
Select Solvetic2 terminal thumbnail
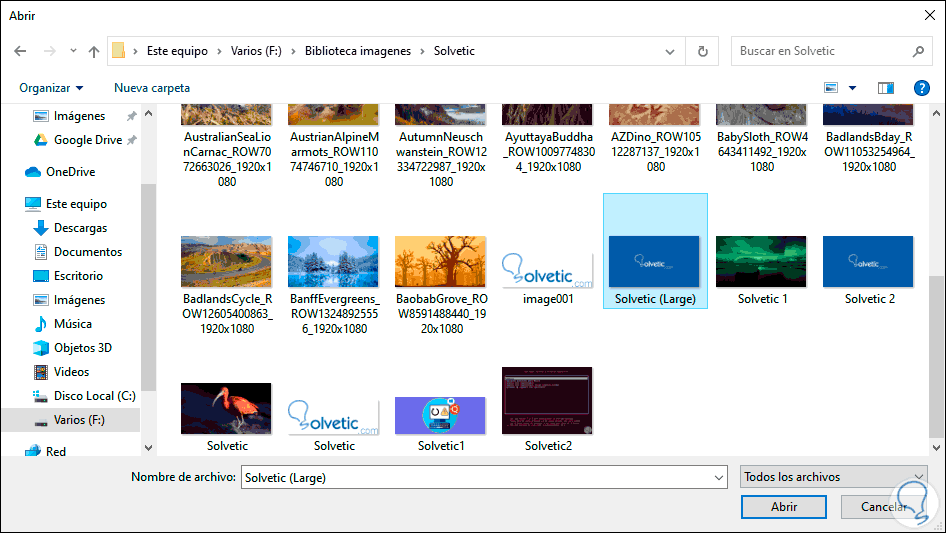547,401
